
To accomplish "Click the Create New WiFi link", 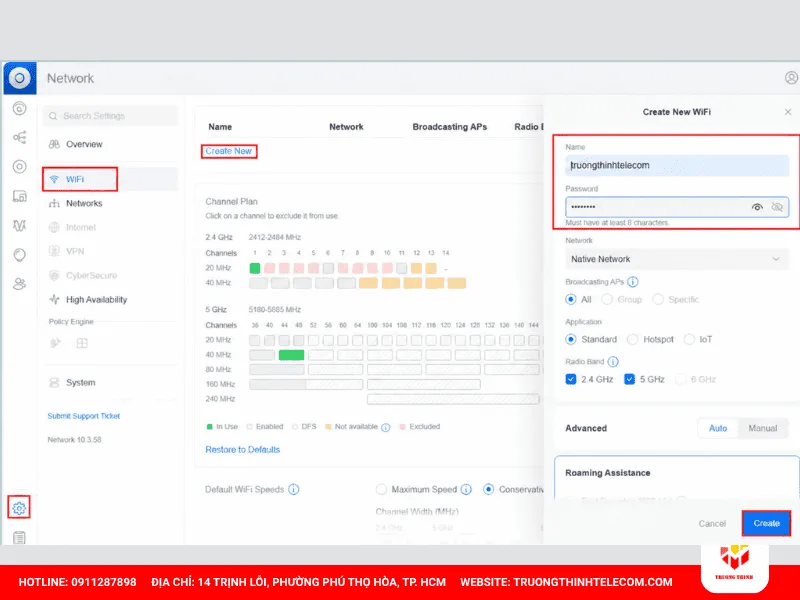I will tap(229, 151).
